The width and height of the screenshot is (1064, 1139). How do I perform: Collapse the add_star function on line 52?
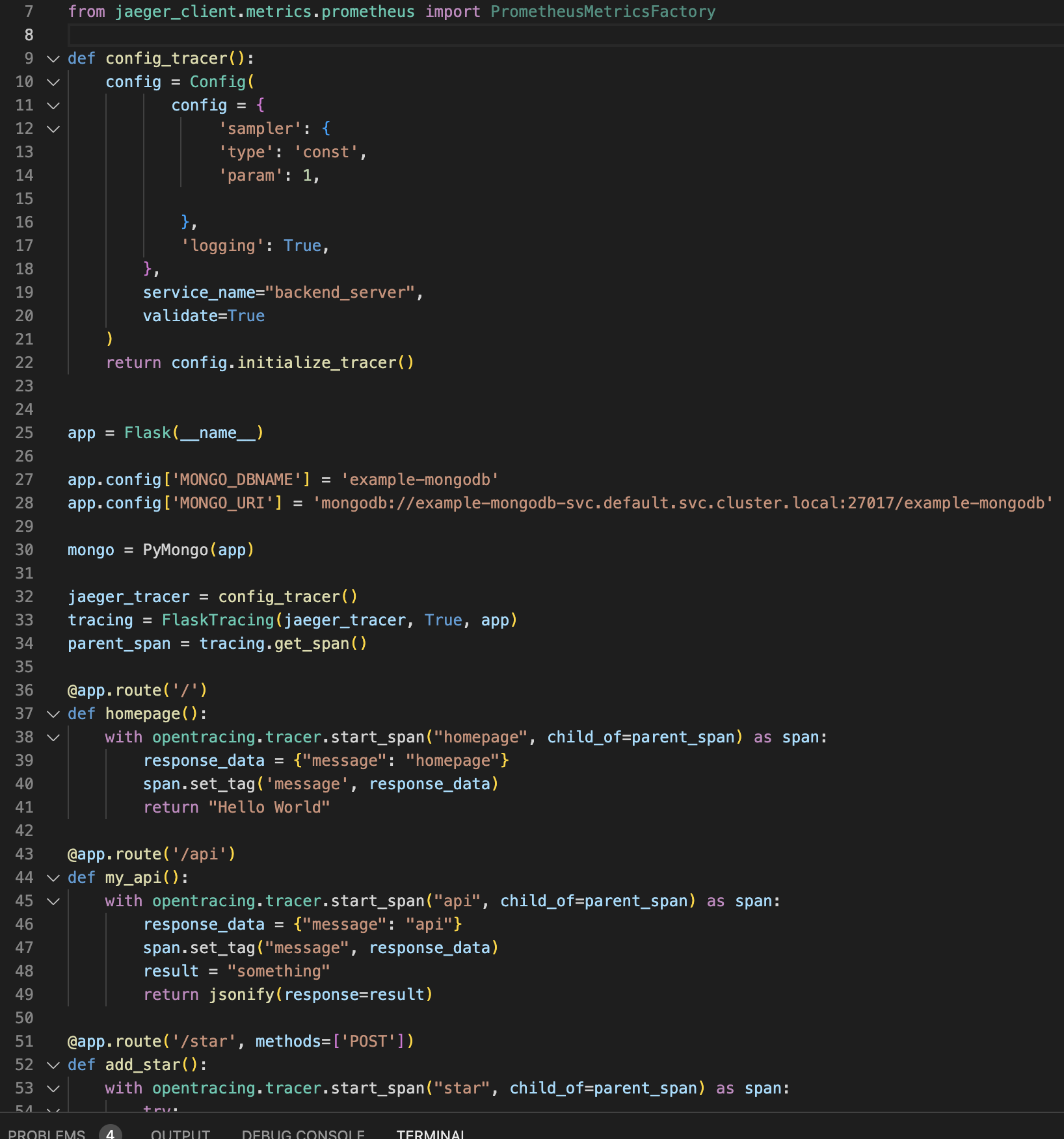(x=53, y=1065)
